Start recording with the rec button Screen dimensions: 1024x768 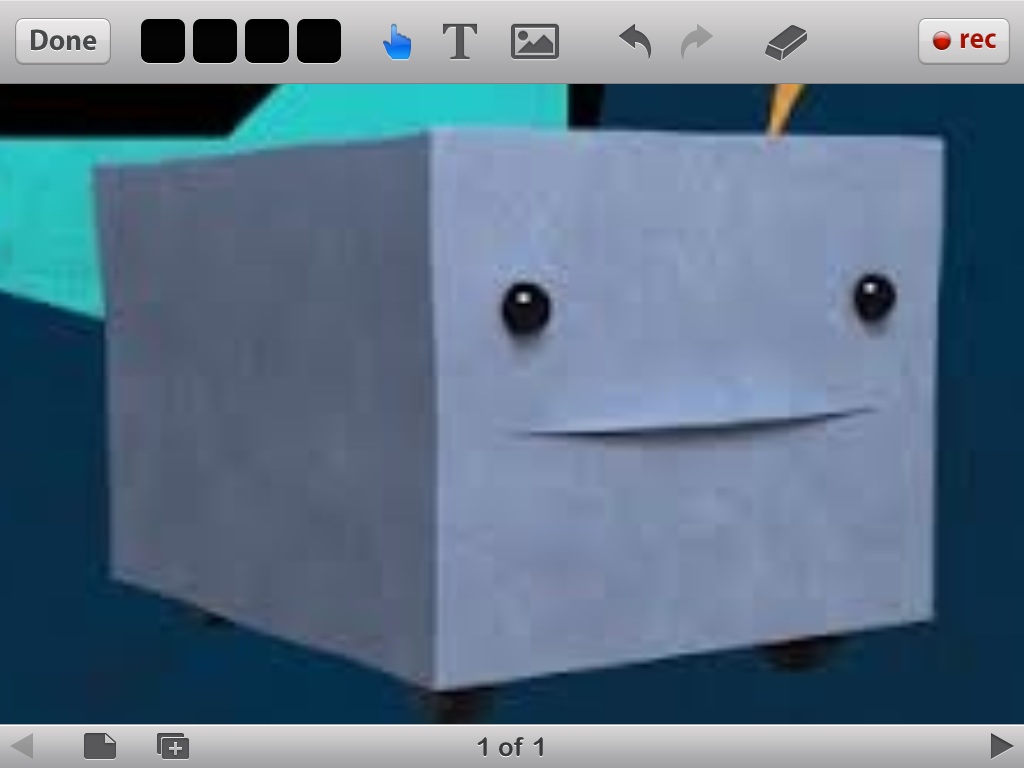pos(964,41)
